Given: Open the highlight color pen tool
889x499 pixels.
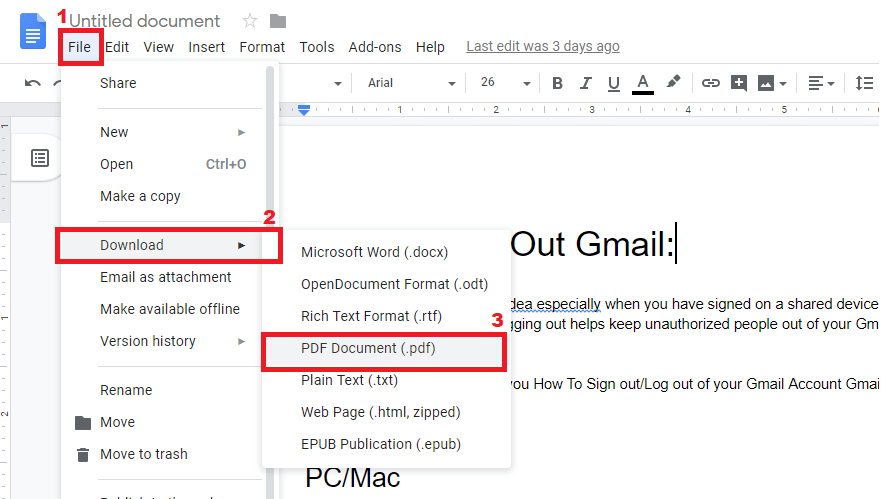Looking at the screenshot, I should click(673, 82).
